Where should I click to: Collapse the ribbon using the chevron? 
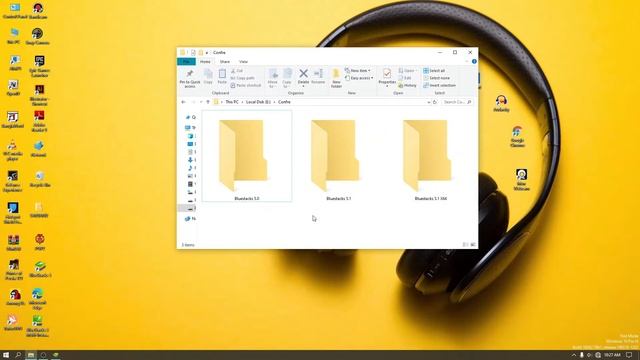click(x=467, y=62)
